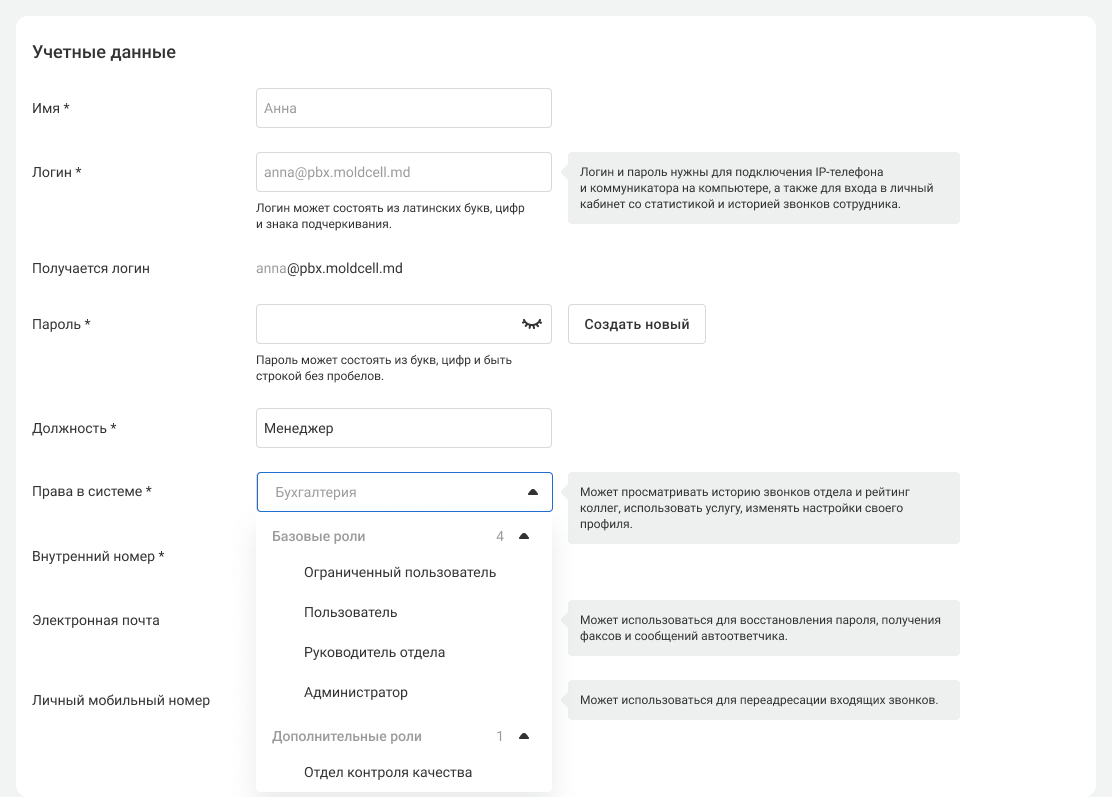This screenshot has height=797, width=1112.
Task: Select Пользователь role option
Action: [350, 612]
